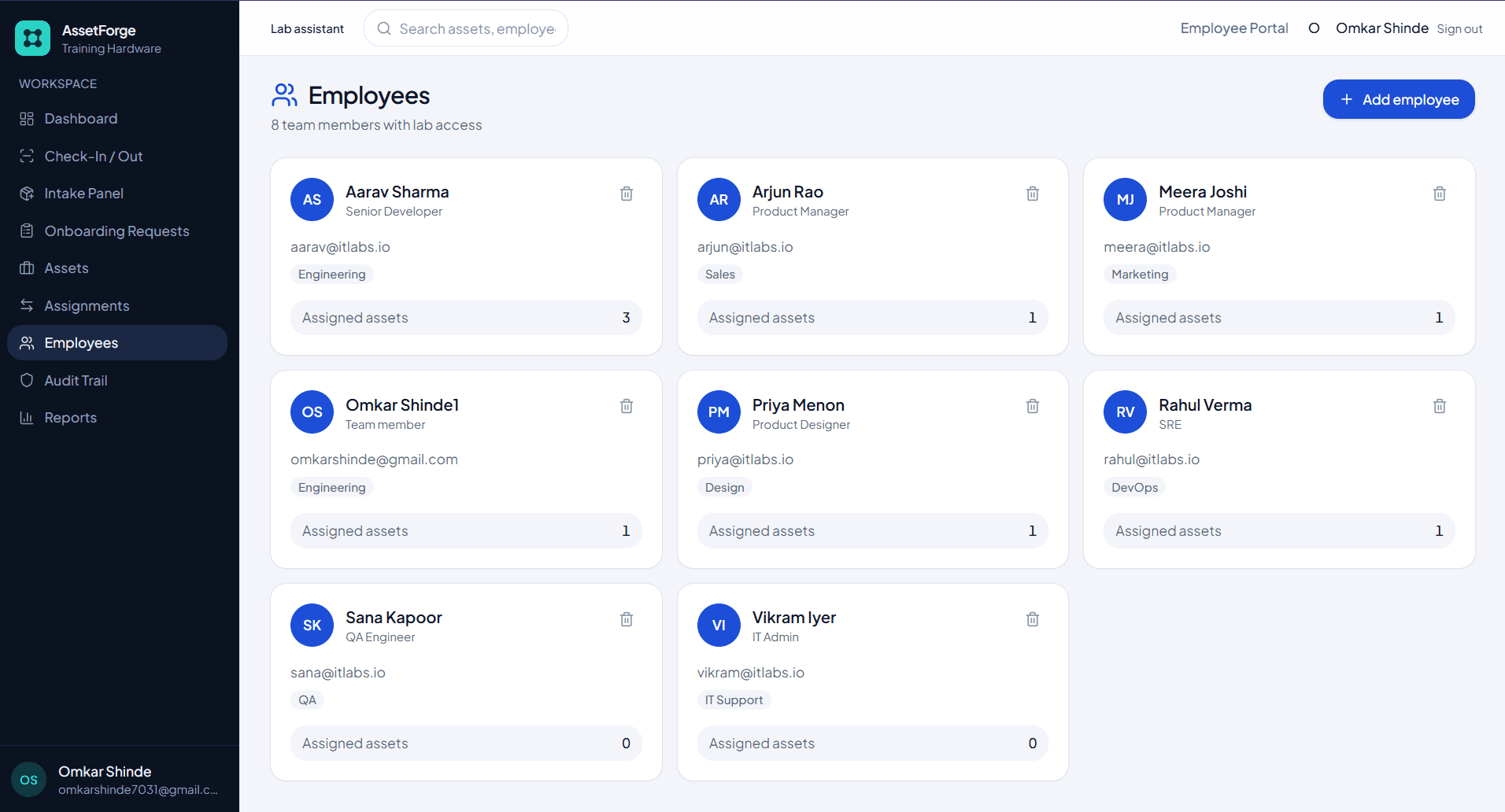Click trash icon on Vikram Iyer card
The width and height of the screenshot is (1505, 812).
pyautogui.click(x=1033, y=619)
